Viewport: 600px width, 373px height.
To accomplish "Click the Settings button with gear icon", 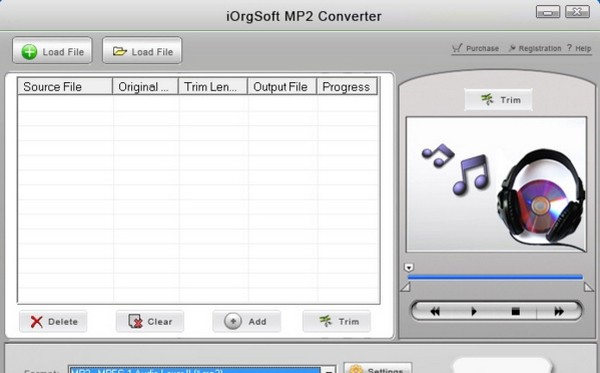I will (x=378, y=368).
